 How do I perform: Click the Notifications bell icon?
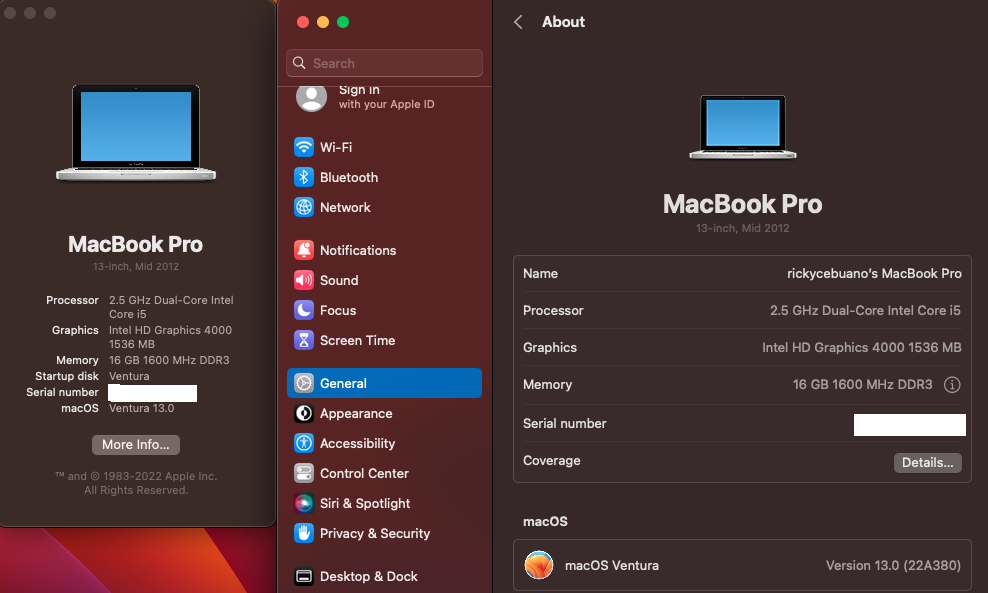pyautogui.click(x=304, y=250)
